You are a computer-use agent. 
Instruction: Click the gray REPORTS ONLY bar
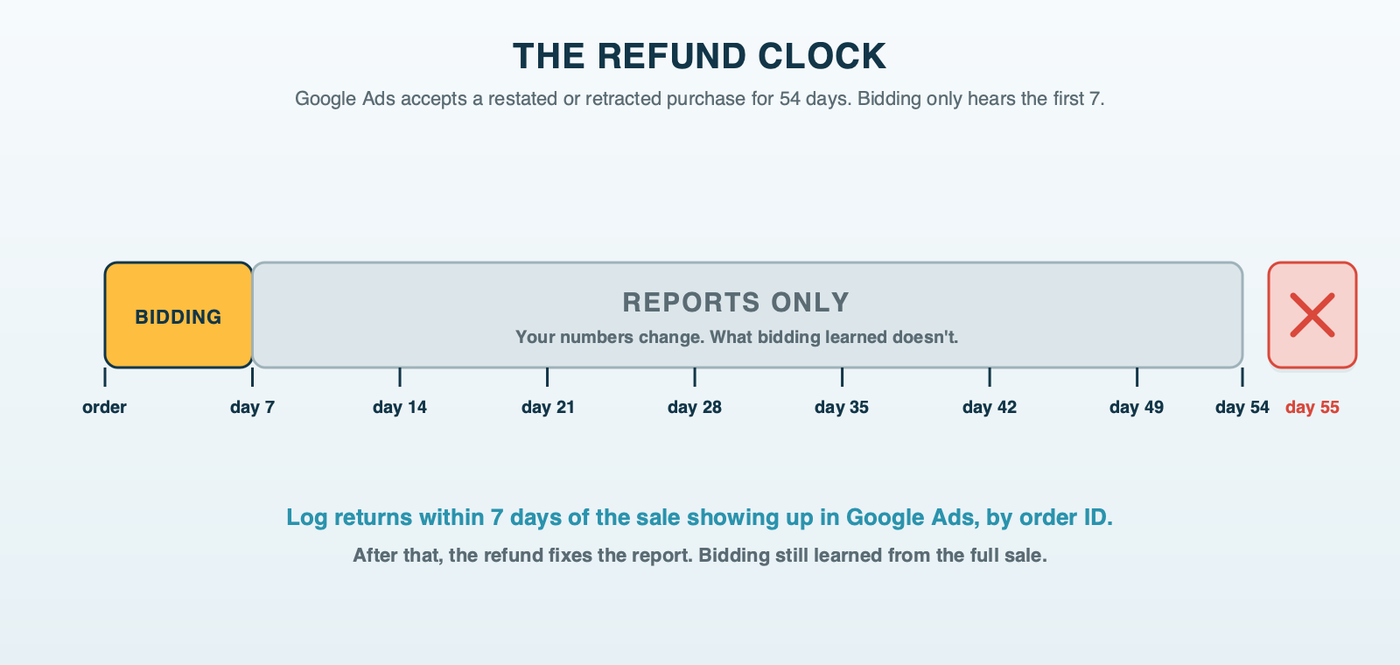click(x=747, y=315)
